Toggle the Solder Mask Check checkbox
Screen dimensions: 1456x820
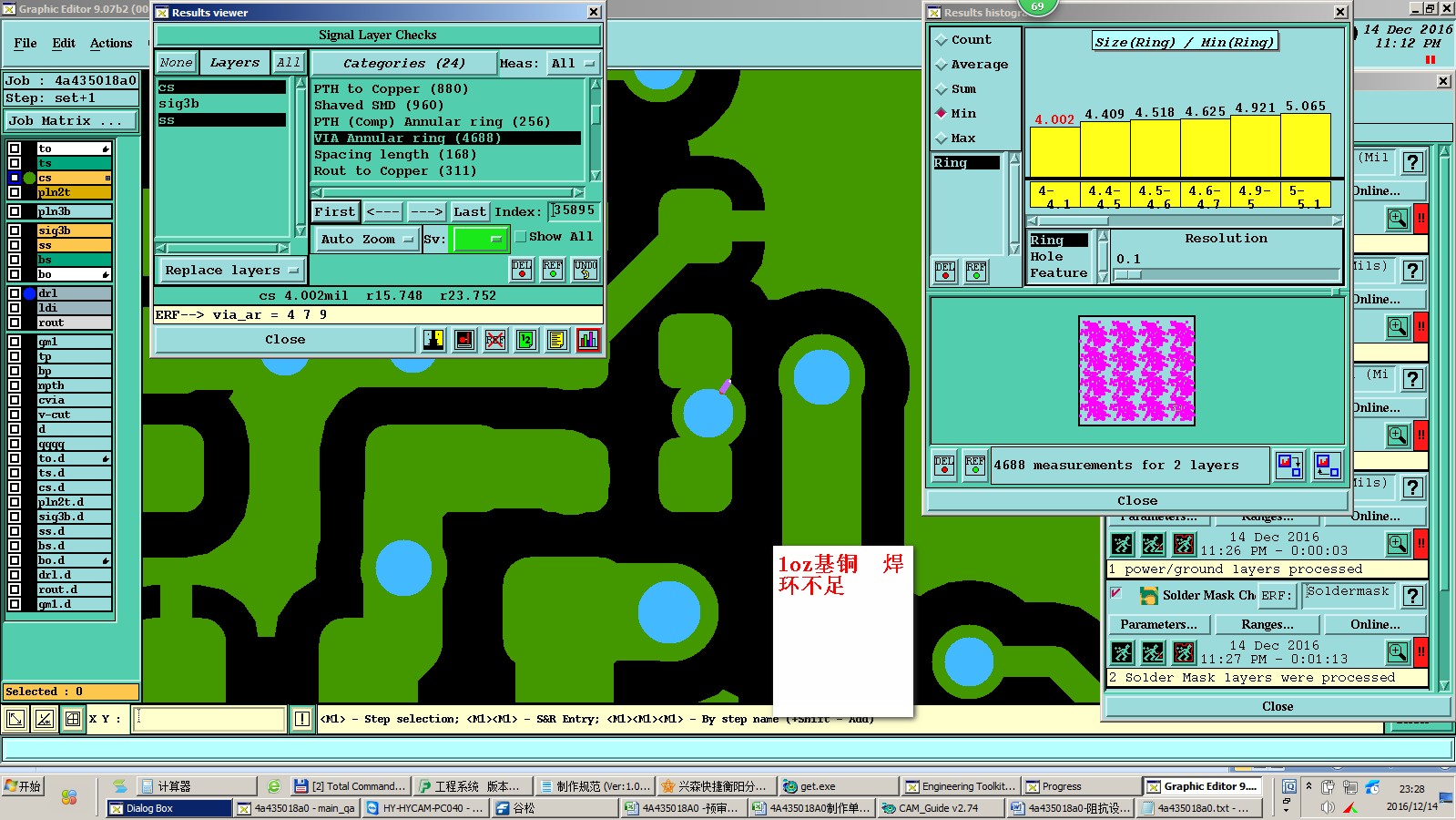coord(1115,593)
